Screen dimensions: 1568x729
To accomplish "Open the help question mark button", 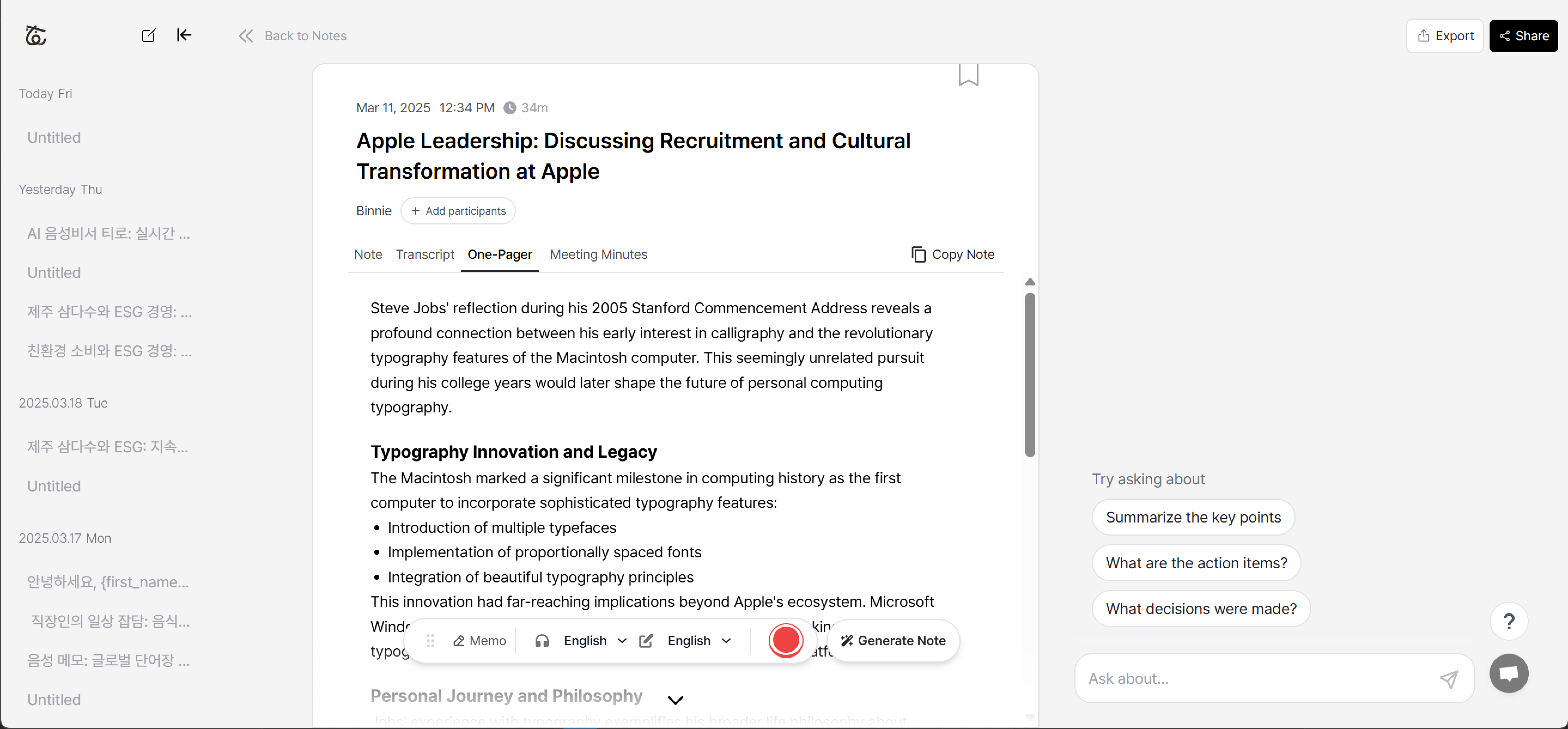I will pyautogui.click(x=1508, y=621).
